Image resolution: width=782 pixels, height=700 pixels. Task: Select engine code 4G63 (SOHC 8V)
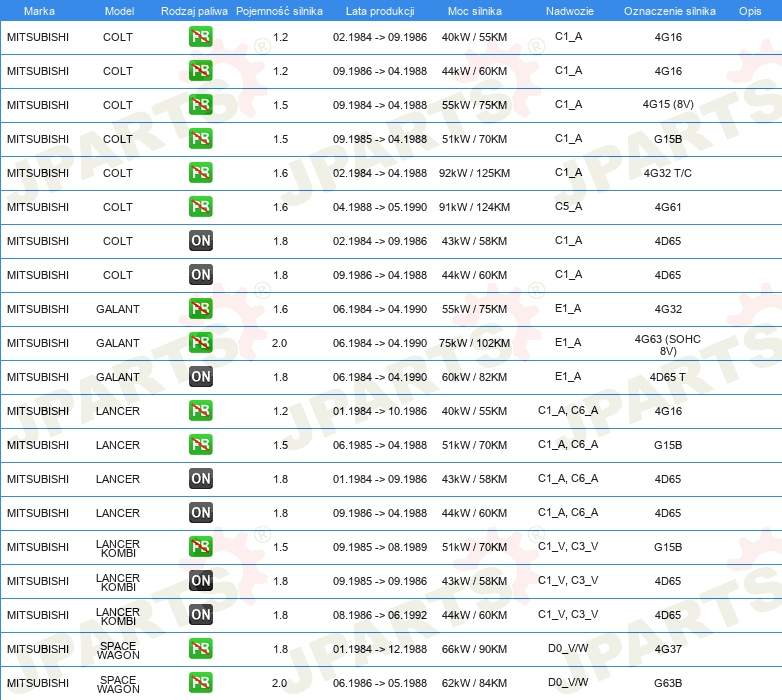point(667,345)
